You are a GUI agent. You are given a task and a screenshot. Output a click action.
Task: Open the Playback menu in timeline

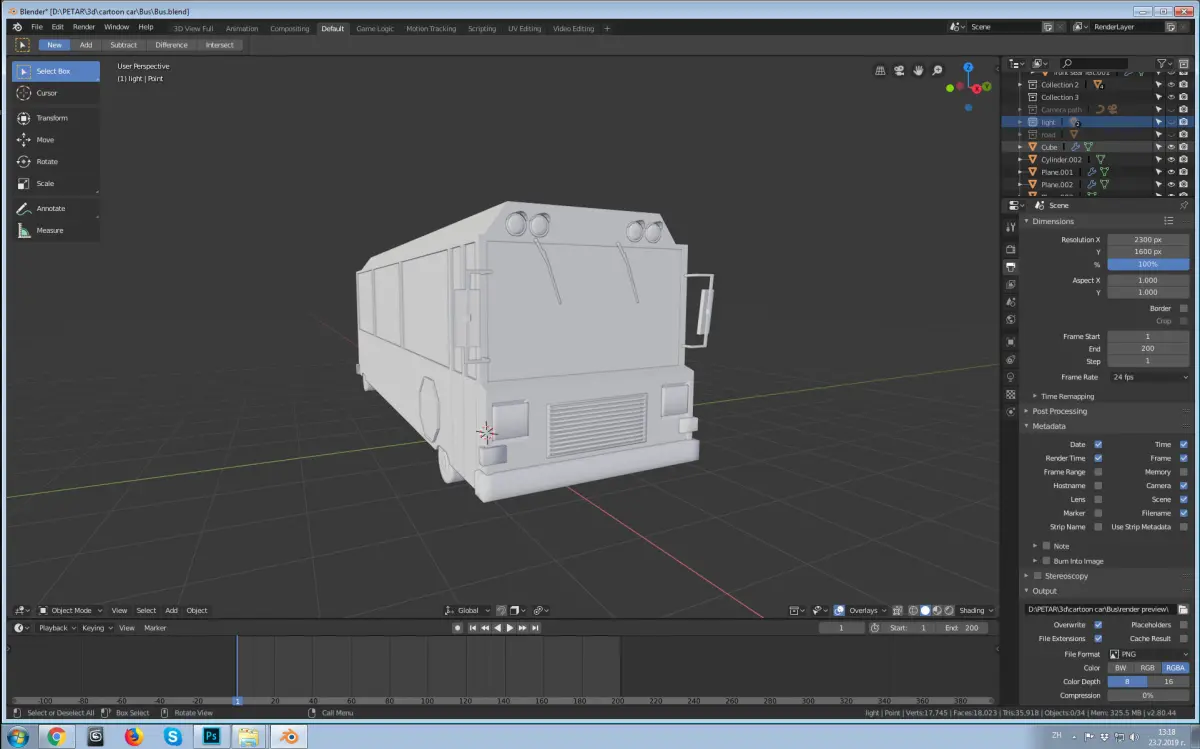55,628
